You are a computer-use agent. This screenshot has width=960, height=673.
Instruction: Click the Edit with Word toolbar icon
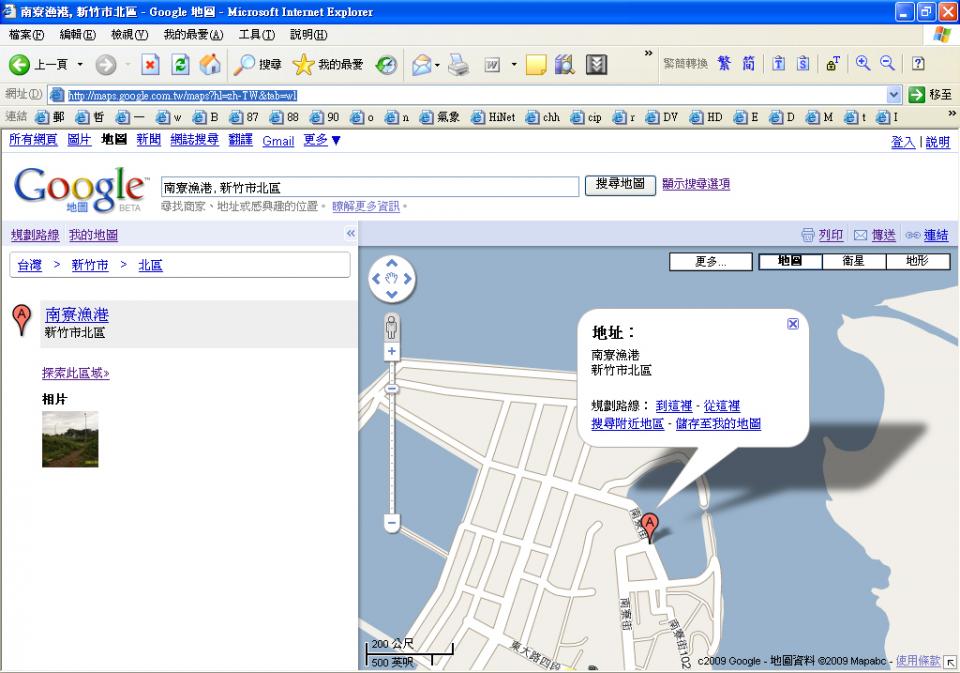pyautogui.click(x=492, y=64)
